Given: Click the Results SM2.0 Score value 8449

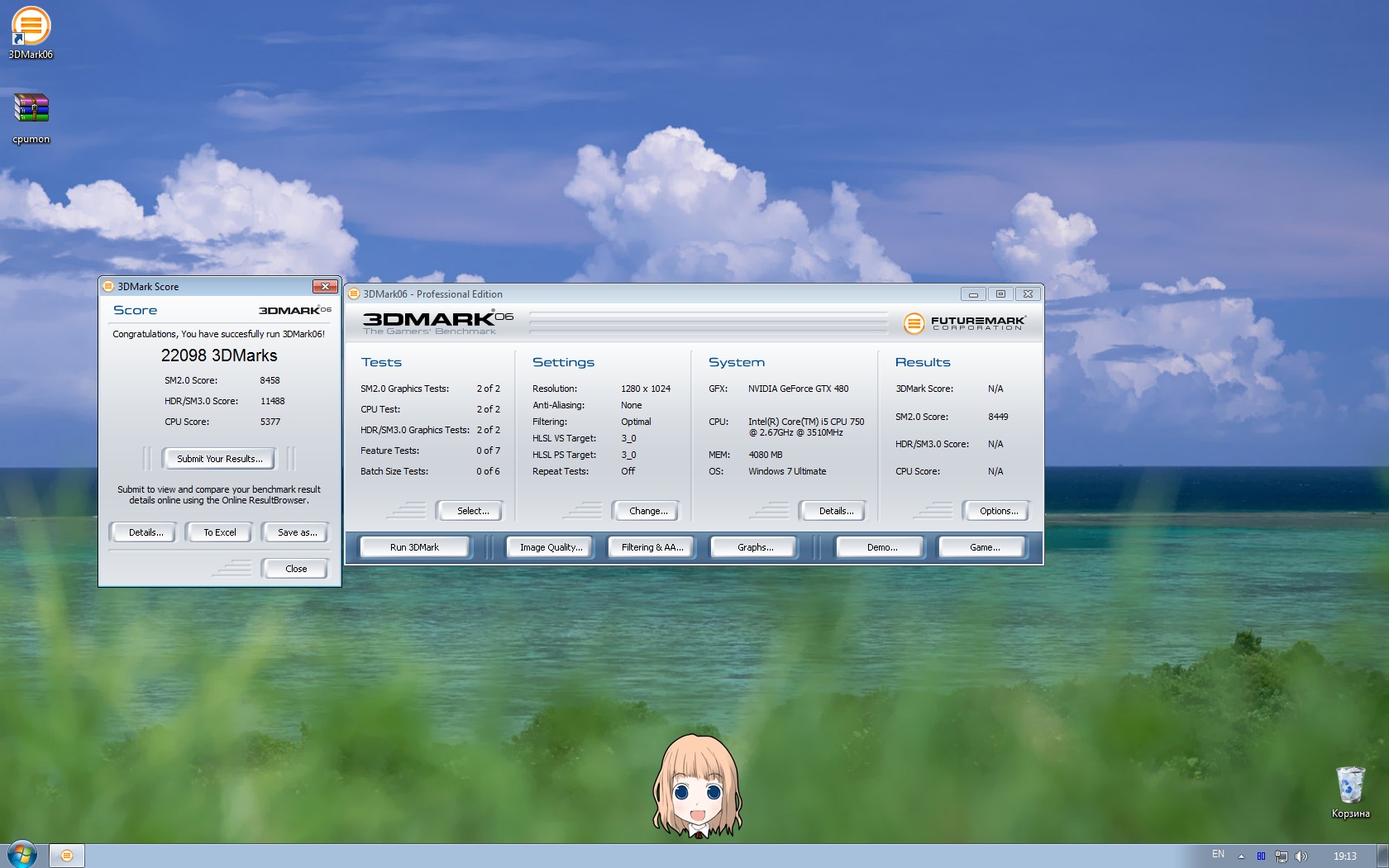Looking at the screenshot, I should click(x=998, y=417).
